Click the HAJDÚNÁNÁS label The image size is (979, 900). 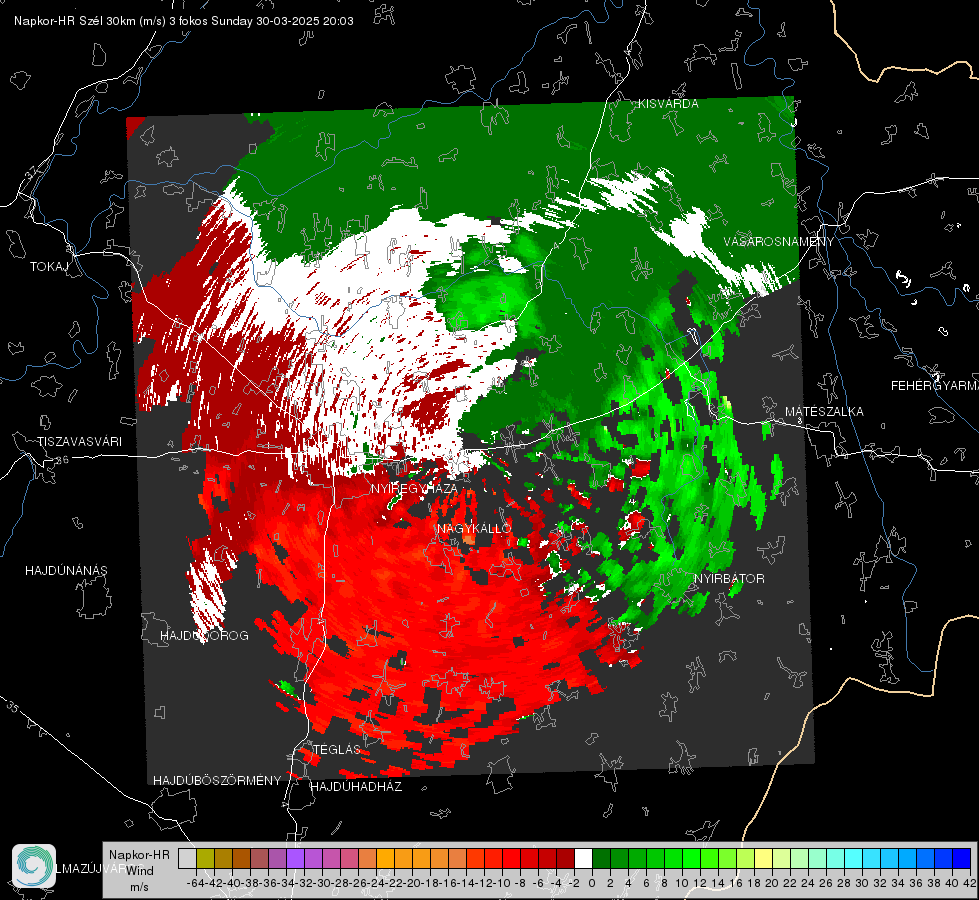(x=66, y=571)
